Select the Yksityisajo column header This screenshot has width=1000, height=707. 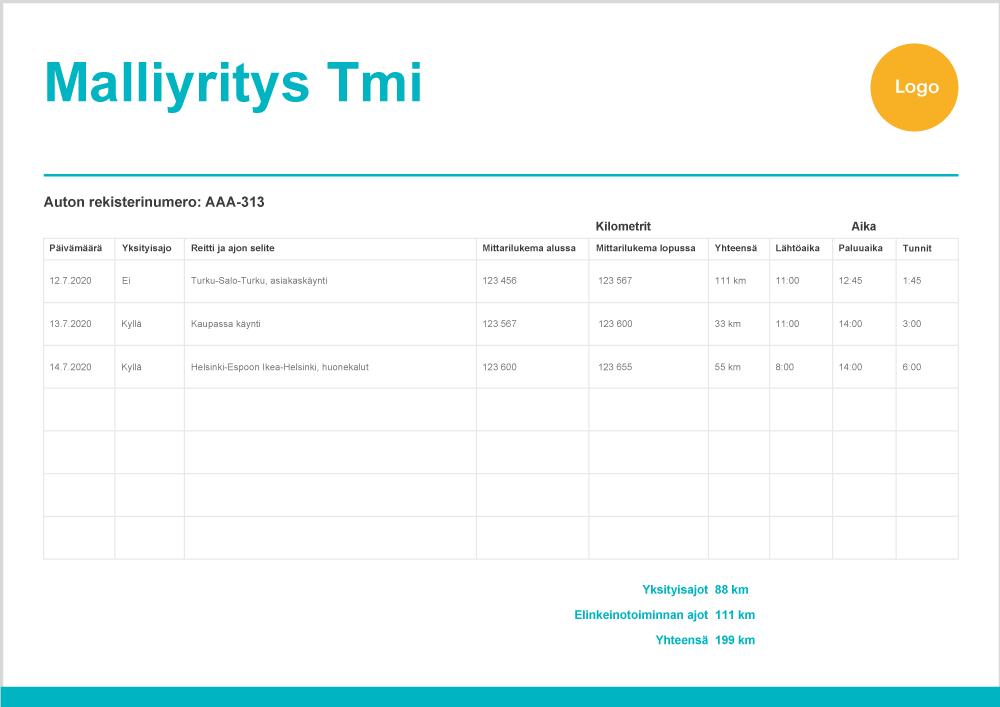click(x=146, y=248)
